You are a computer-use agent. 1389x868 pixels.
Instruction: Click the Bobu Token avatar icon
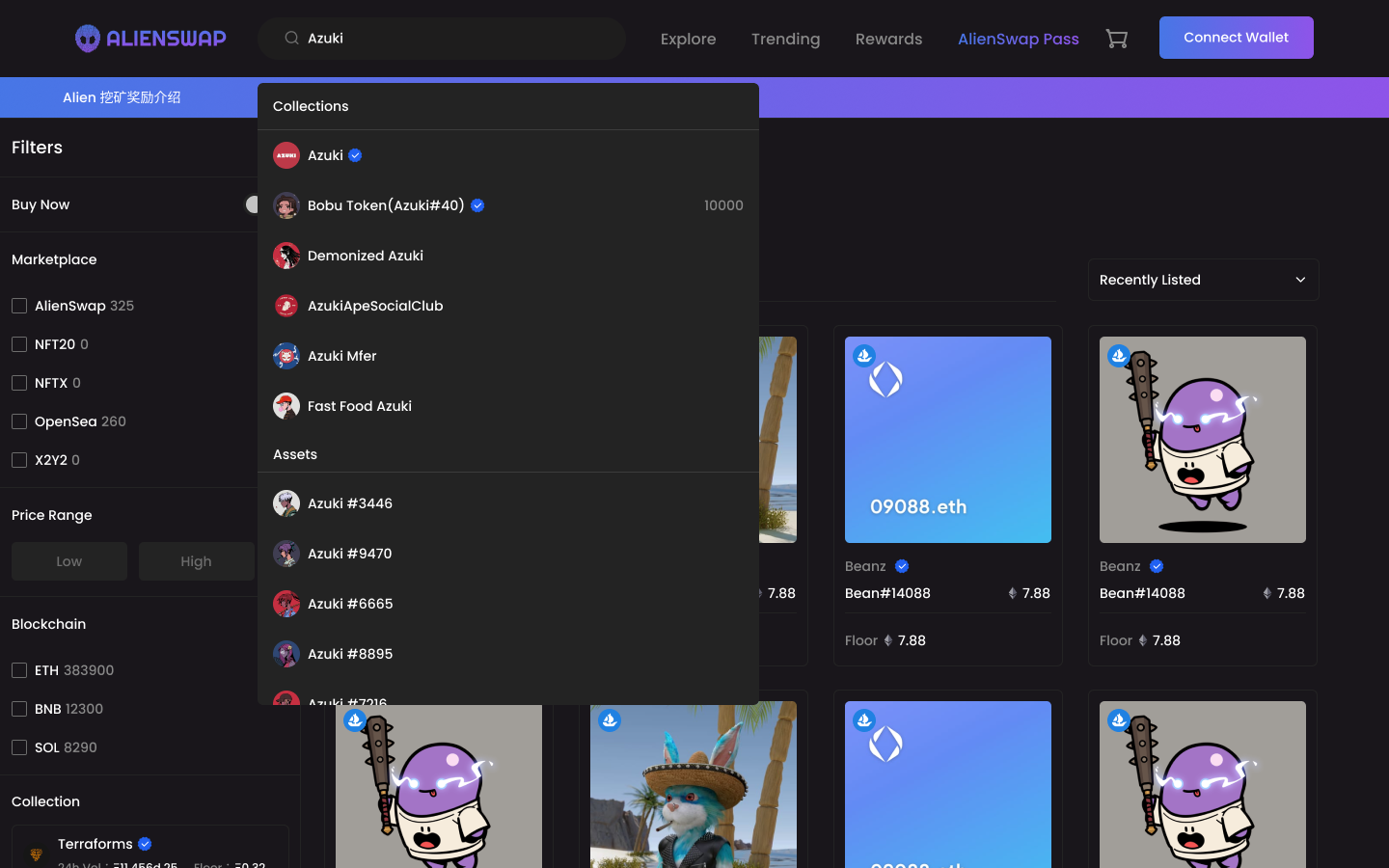[x=286, y=205]
